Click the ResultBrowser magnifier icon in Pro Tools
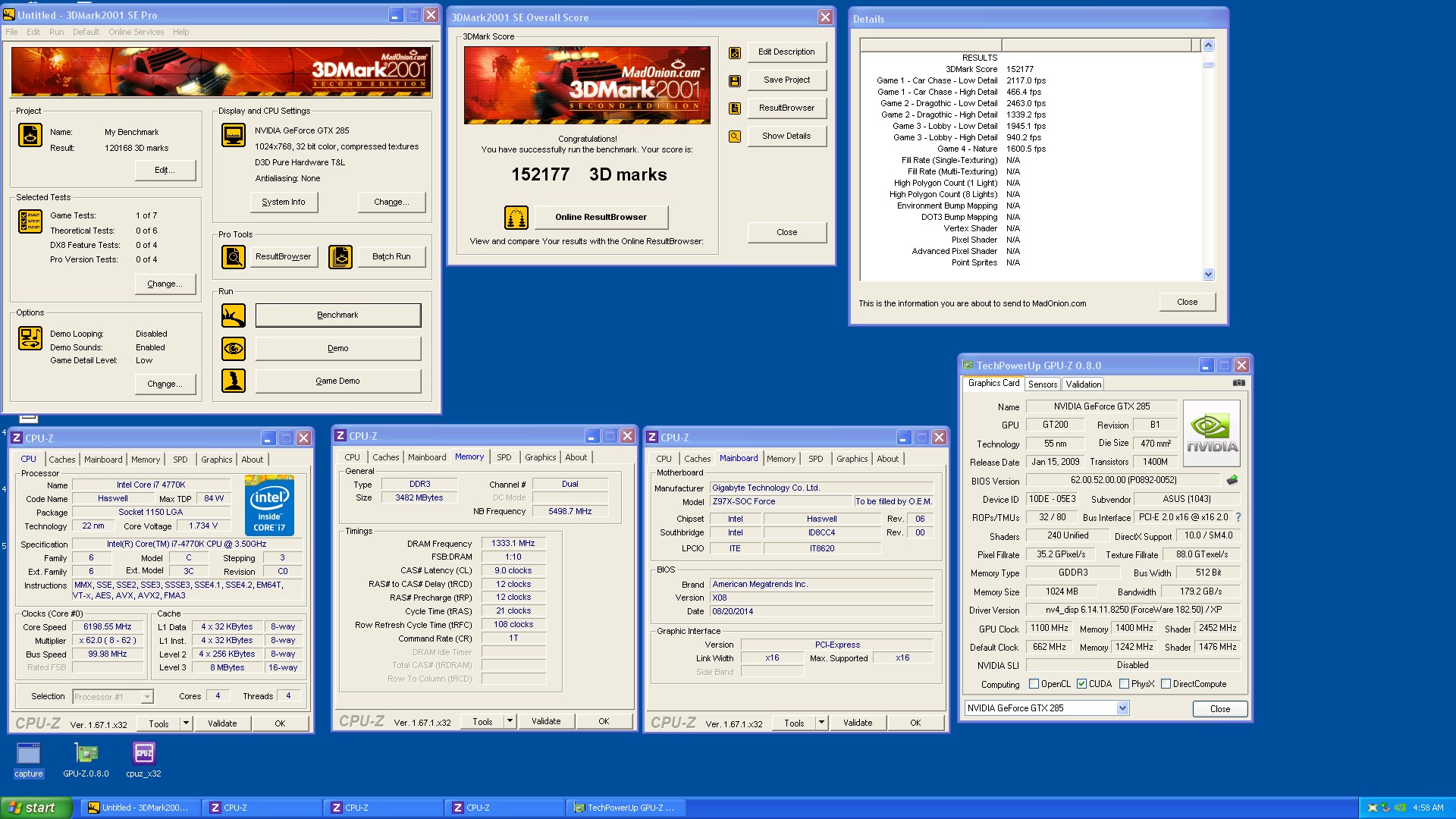 [234, 257]
